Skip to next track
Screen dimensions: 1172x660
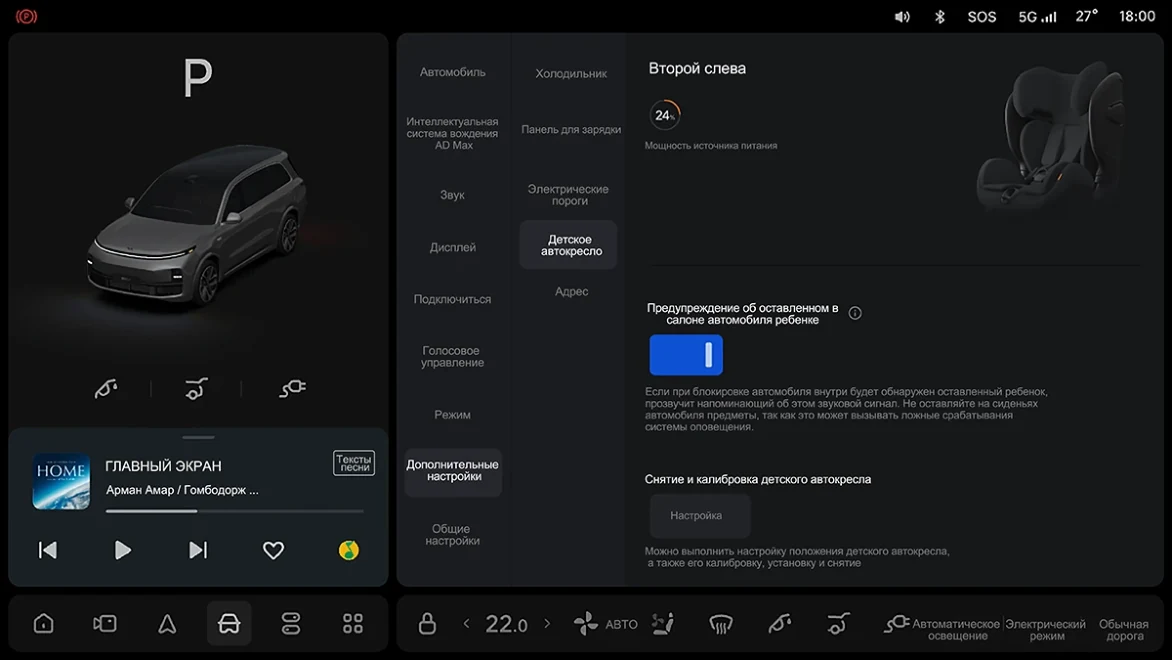point(197,550)
